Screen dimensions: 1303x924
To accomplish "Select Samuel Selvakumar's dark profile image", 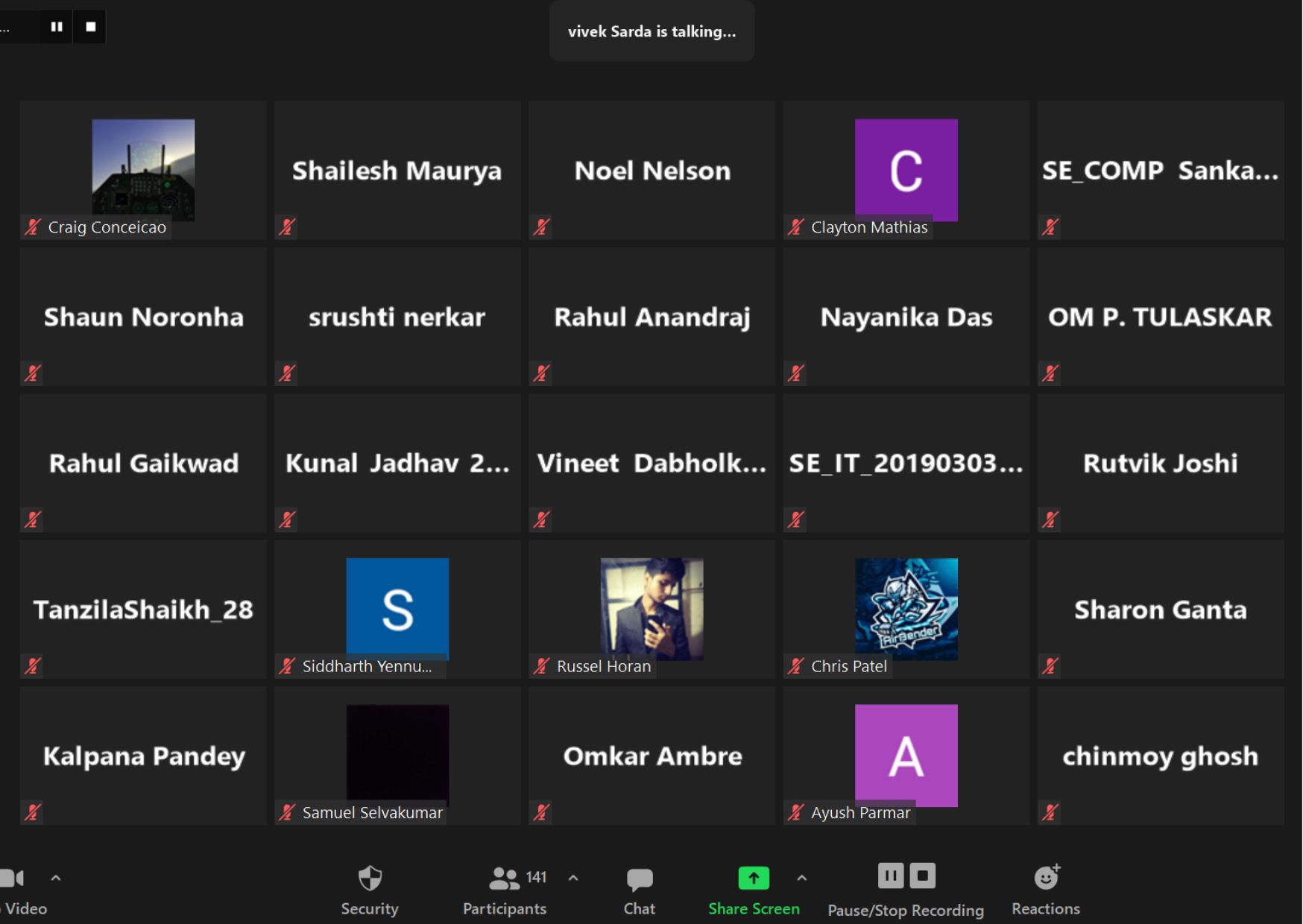I will tap(397, 755).
